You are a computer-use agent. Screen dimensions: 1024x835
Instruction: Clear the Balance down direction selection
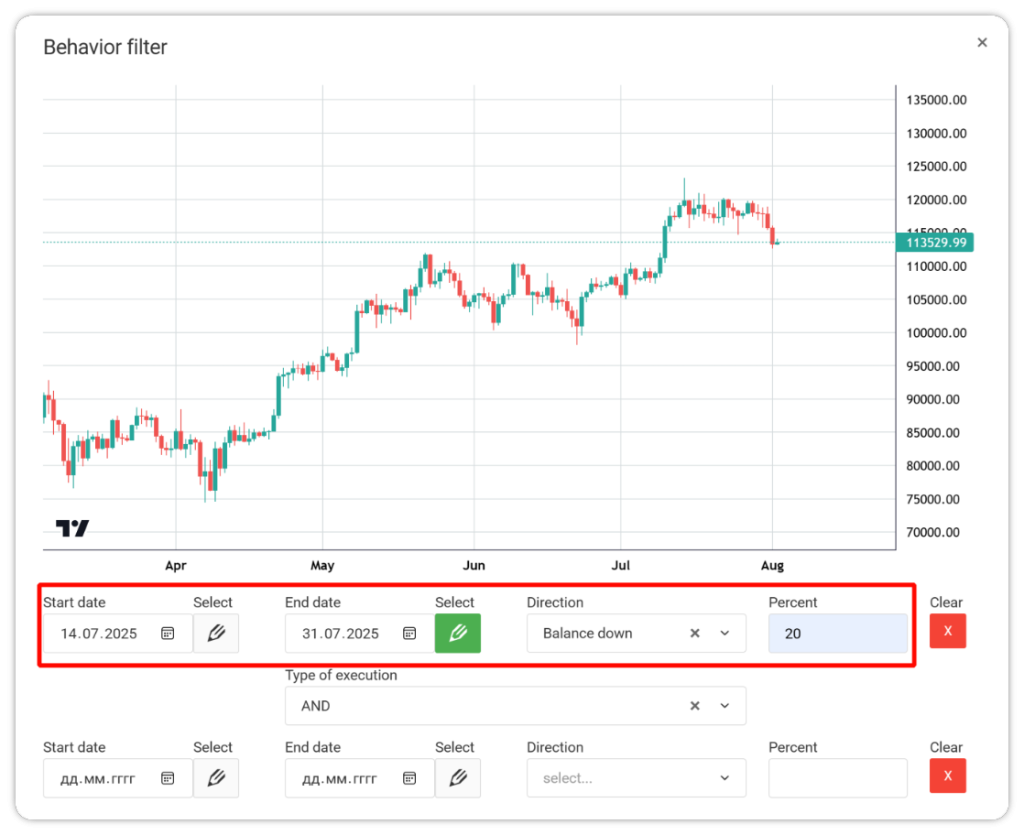coord(695,633)
